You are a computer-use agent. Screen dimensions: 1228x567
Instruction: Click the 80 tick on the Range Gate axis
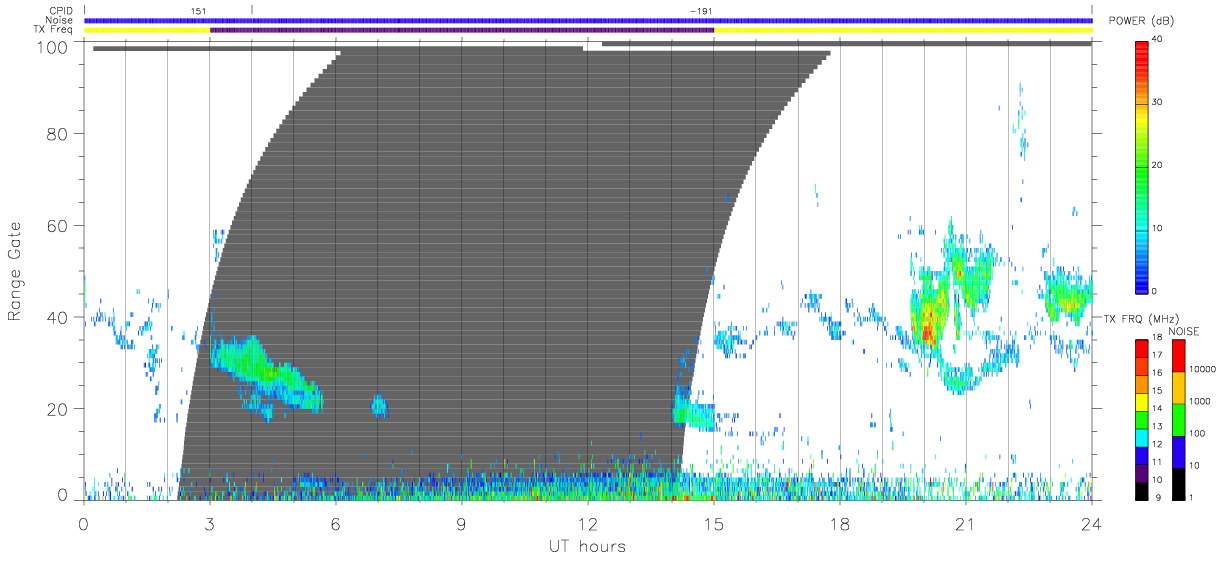click(57, 133)
